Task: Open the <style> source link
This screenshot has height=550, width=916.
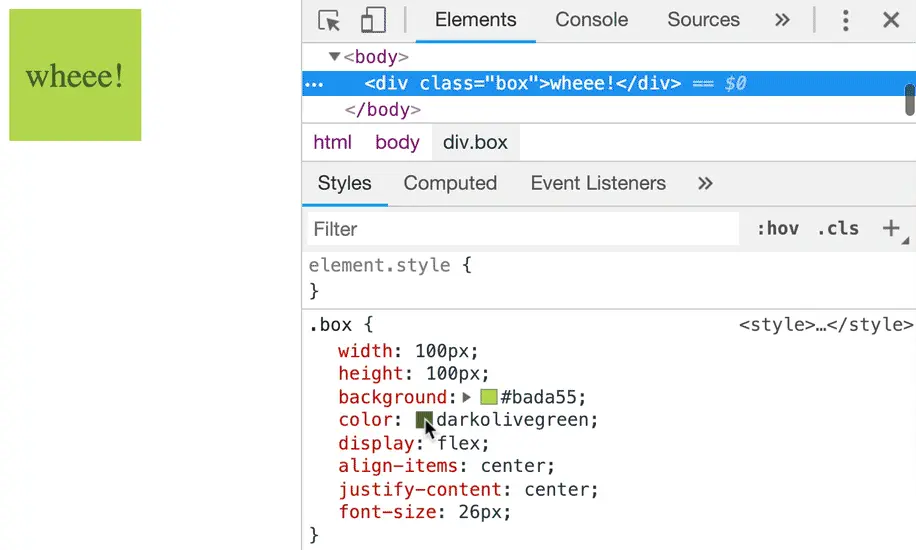Action: click(x=826, y=325)
